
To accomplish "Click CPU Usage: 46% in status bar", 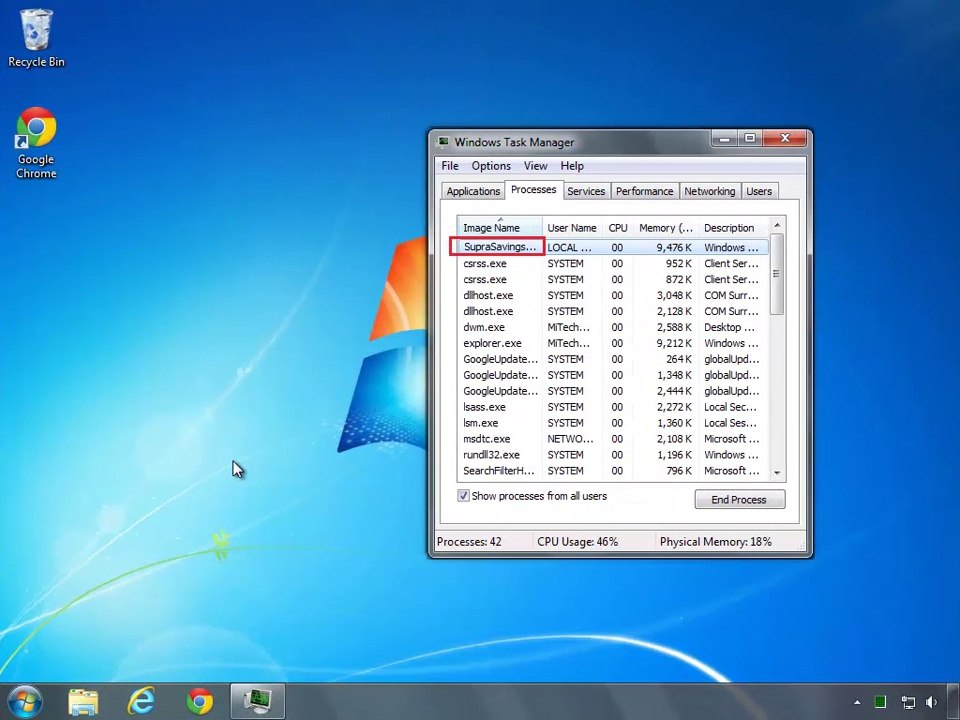I will [577, 542].
